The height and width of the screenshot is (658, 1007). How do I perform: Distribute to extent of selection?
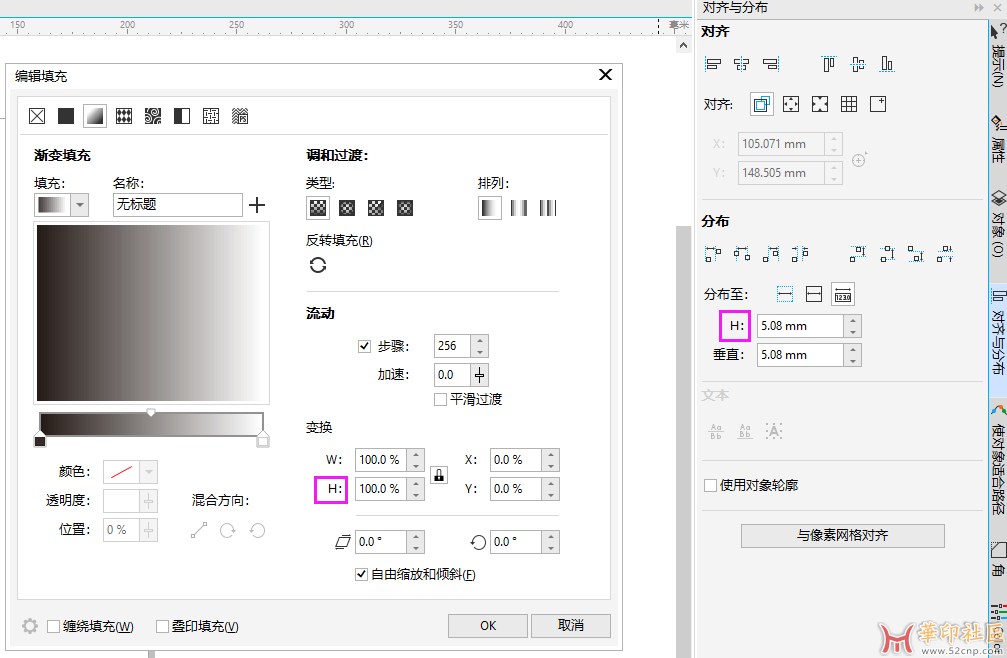[785, 294]
